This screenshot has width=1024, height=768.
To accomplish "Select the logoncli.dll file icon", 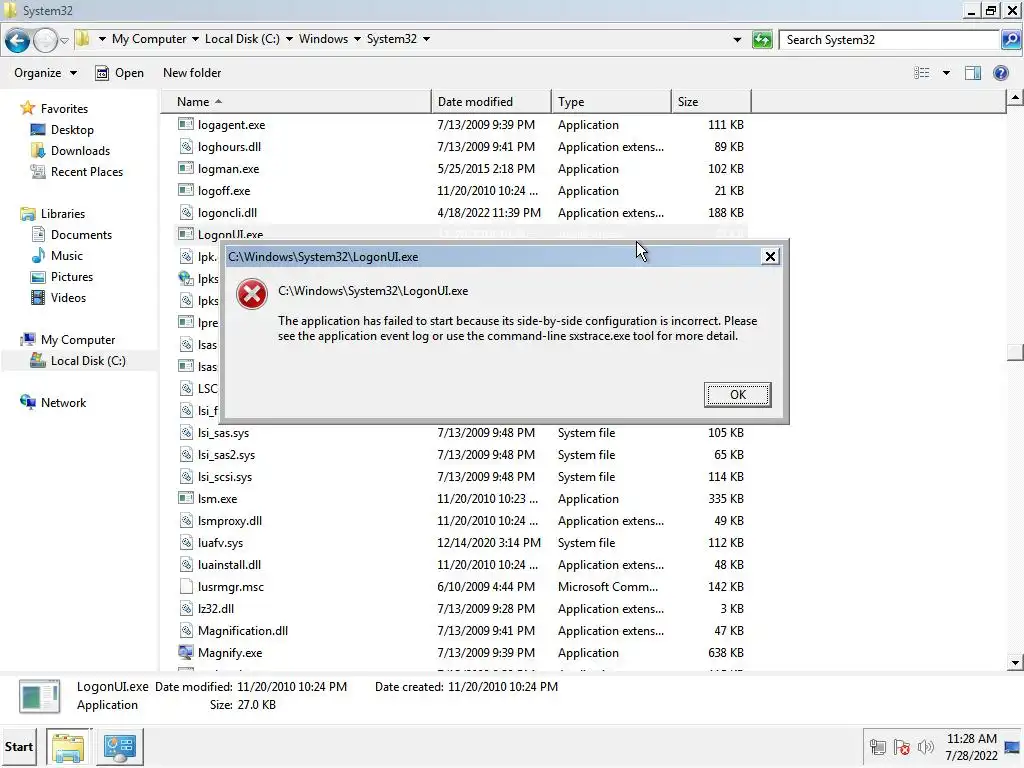I will pyautogui.click(x=185, y=212).
